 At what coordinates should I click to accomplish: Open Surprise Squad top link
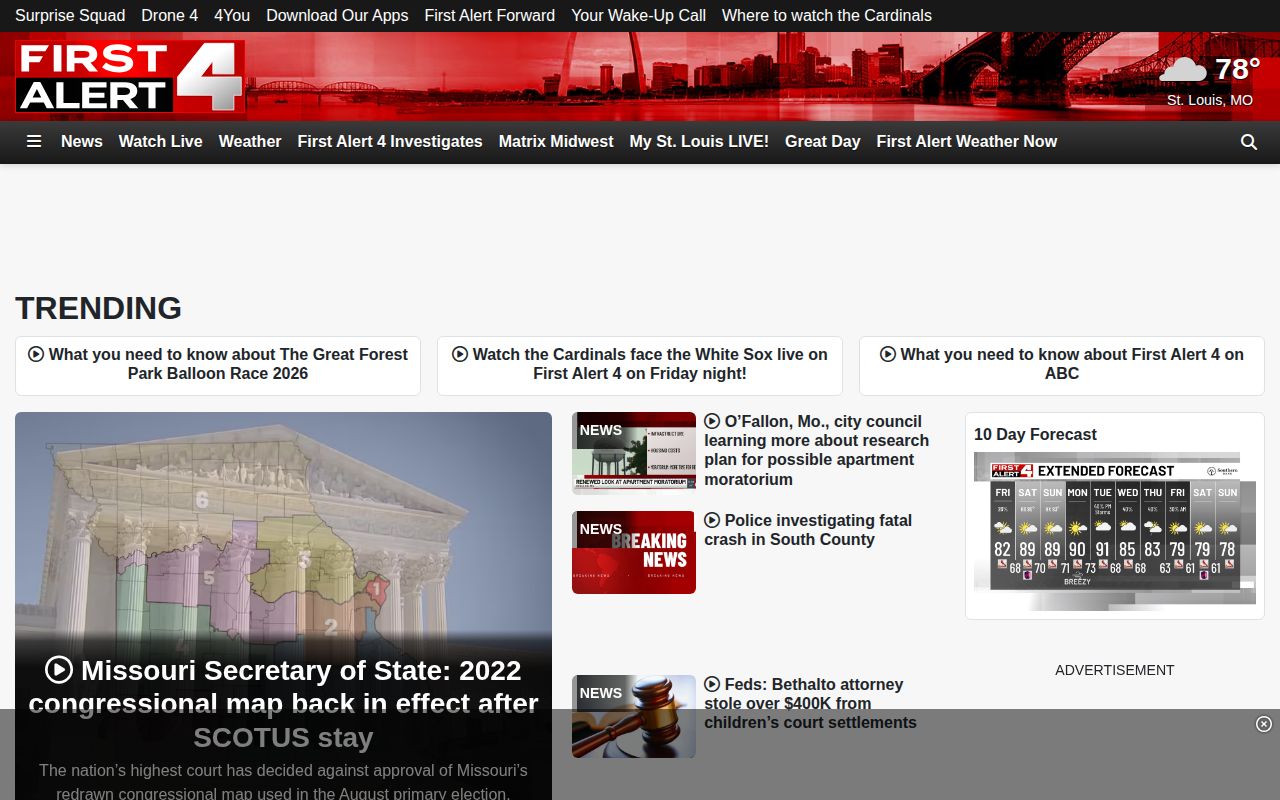pyautogui.click(x=70, y=15)
